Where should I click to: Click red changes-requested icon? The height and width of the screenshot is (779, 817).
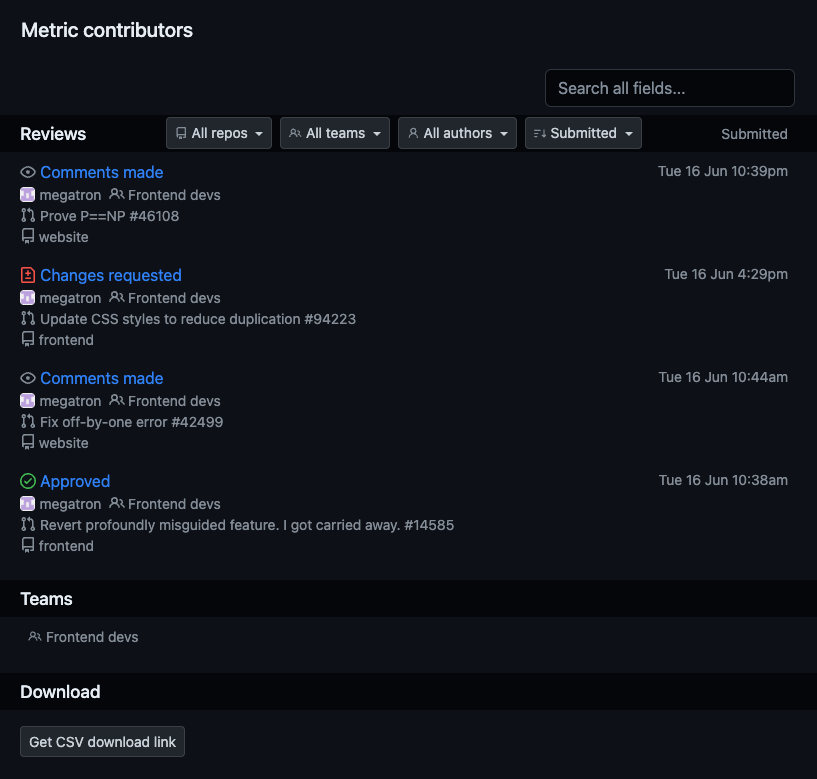pos(28,275)
